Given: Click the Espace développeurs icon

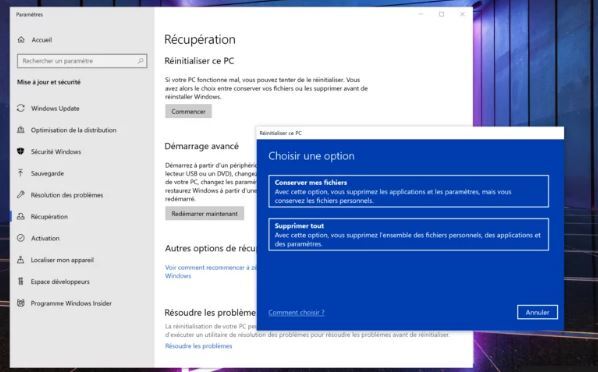Looking at the screenshot, I should (21, 282).
